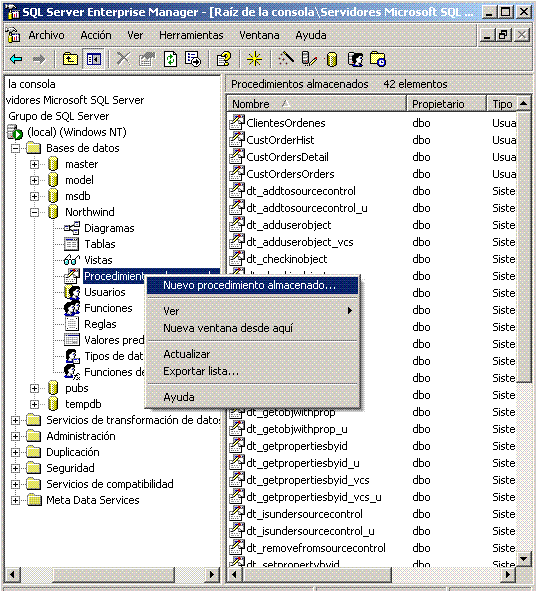The width and height of the screenshot is (536, 591).
Task: Select dt_removefromsourcecontrol in the list
Action: [316, 548]
